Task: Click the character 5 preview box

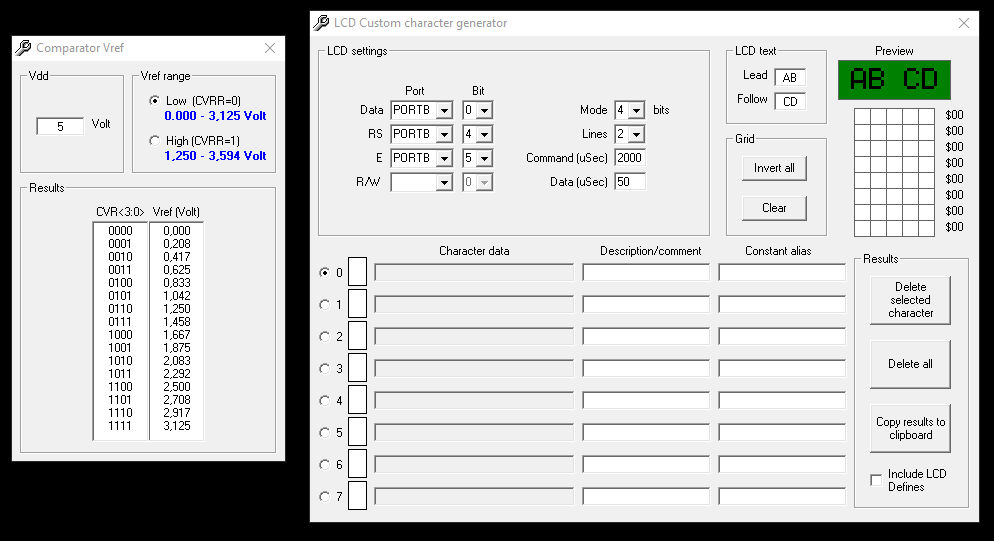Action: coord(358,432)
